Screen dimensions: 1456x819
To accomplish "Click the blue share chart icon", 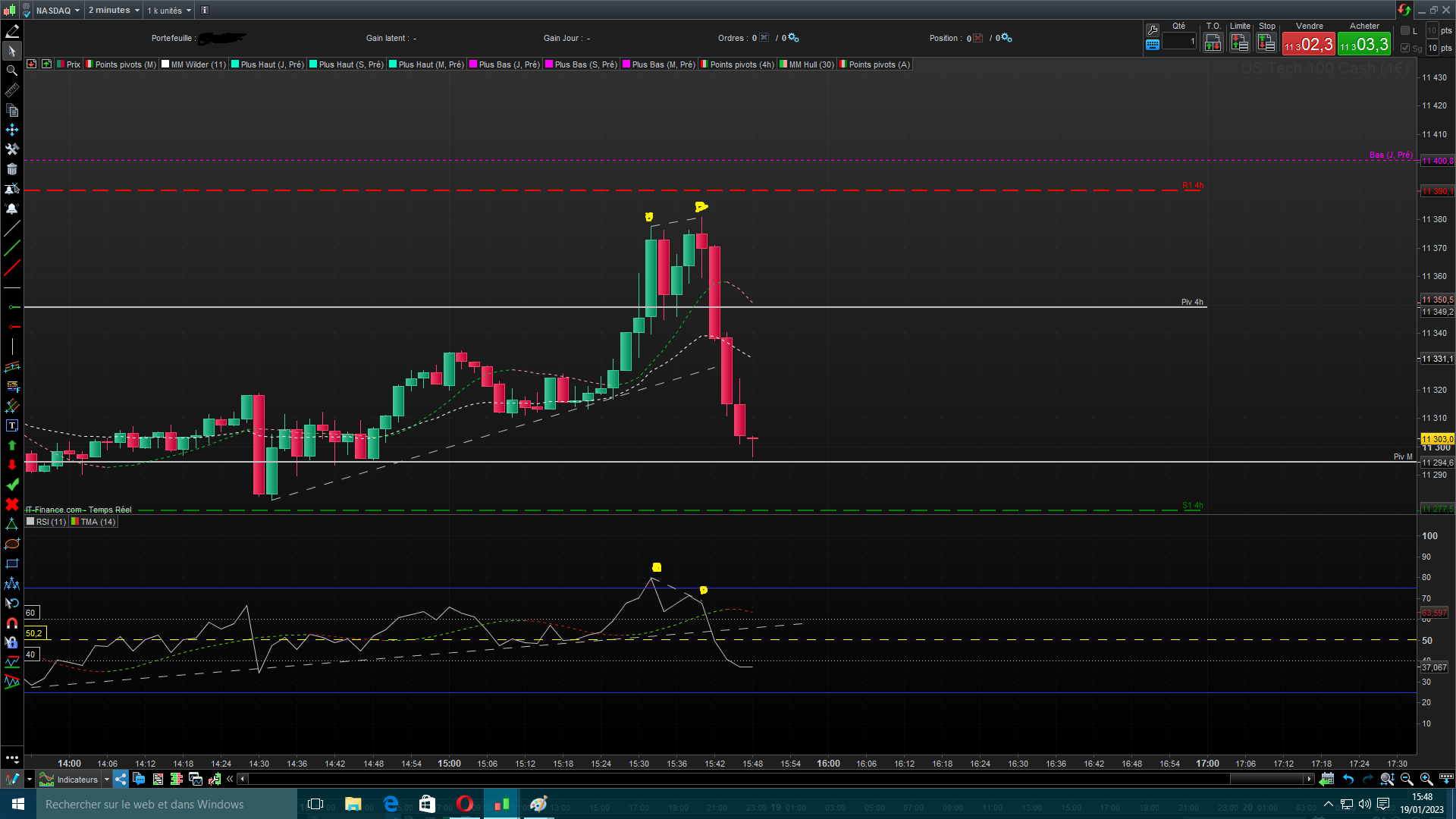I will (x=121, y=779).
